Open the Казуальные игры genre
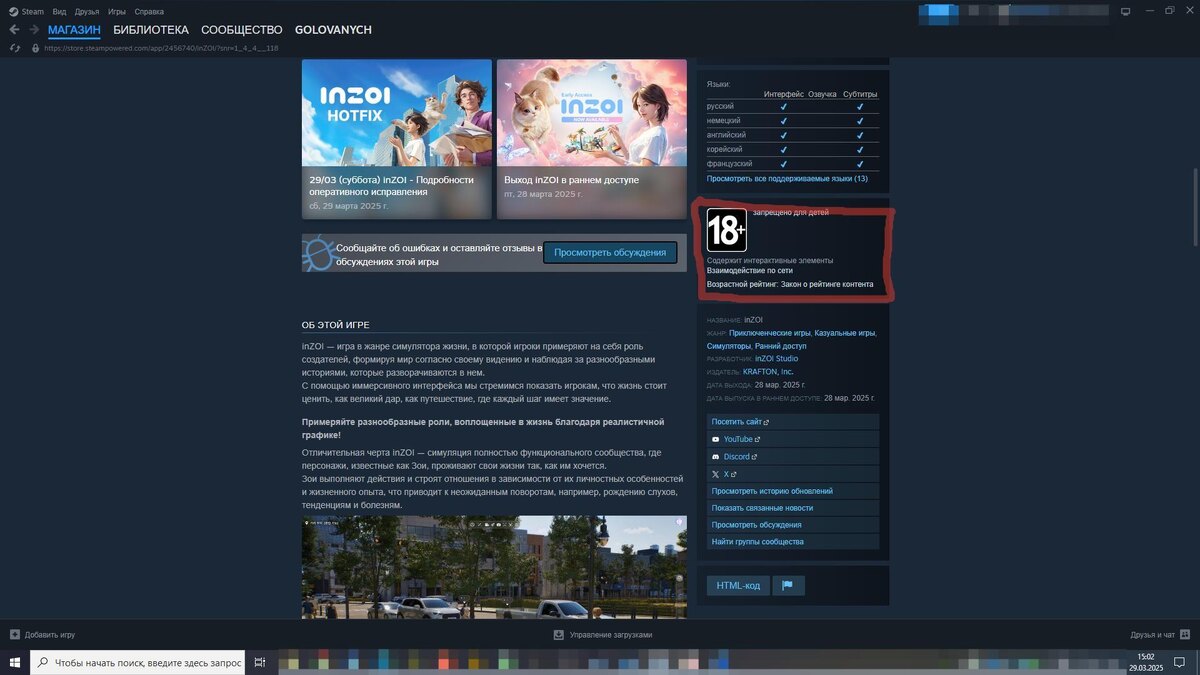Screen dimensions: 1200x675 click(x=845, y=332)
